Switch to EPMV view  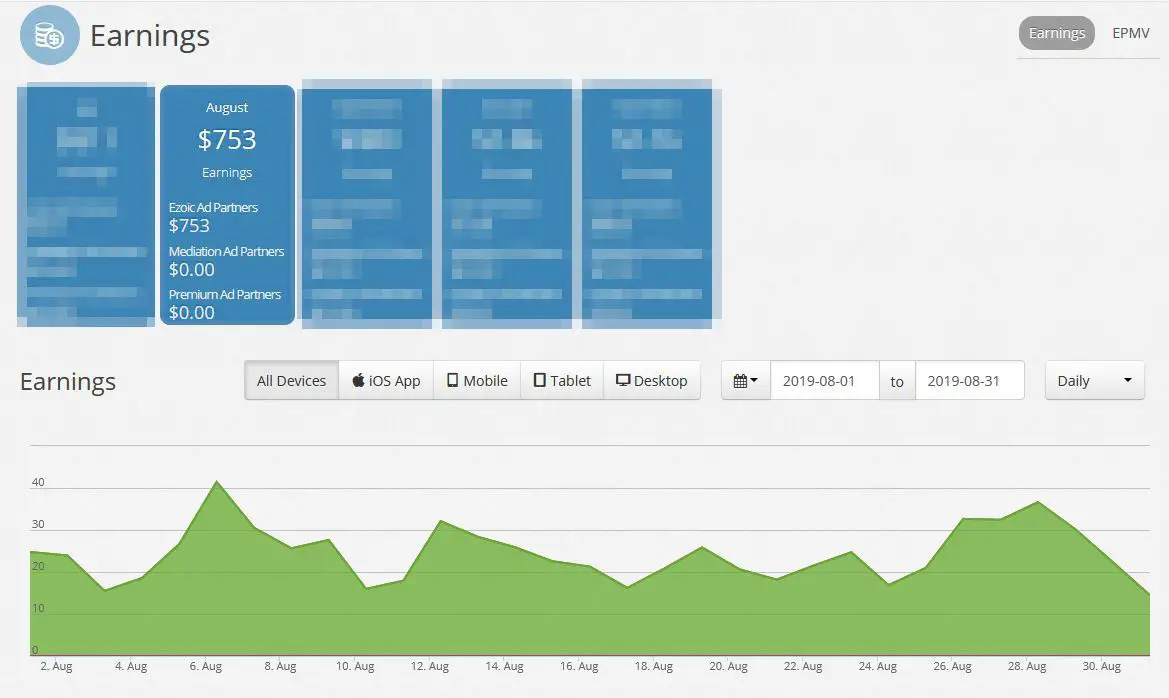click(1130, 33)
